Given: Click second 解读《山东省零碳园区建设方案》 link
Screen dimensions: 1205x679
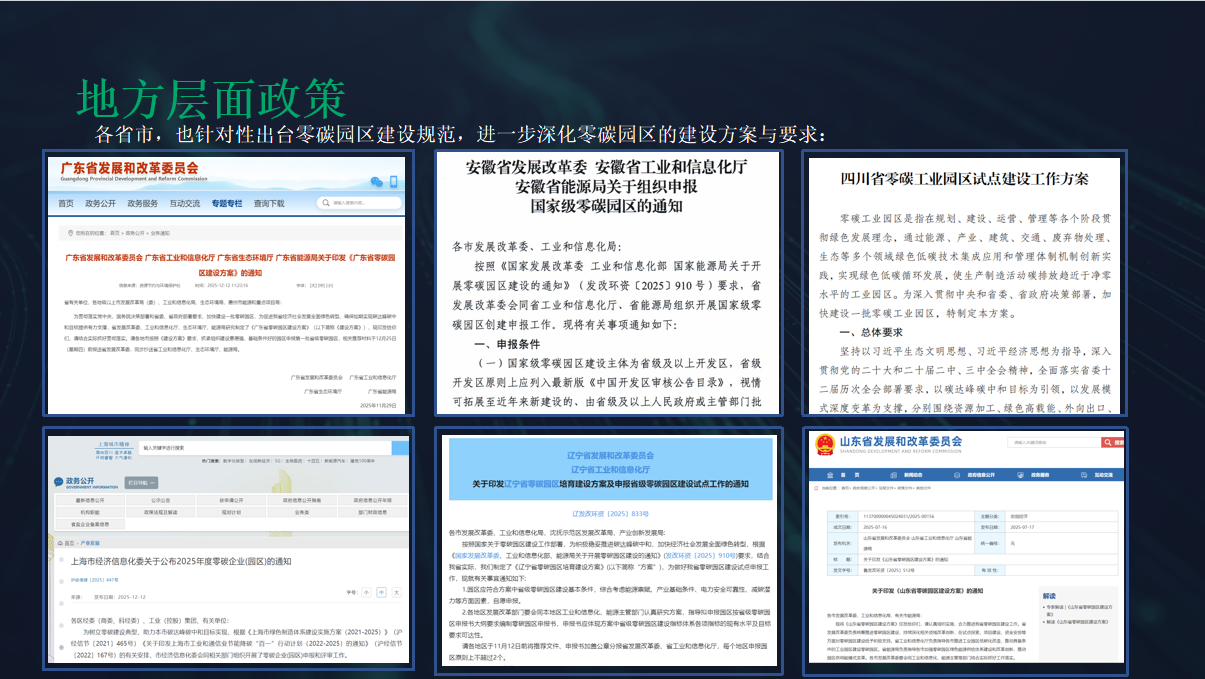Looking at the screenshot, I should click(x=1077, y=622).
